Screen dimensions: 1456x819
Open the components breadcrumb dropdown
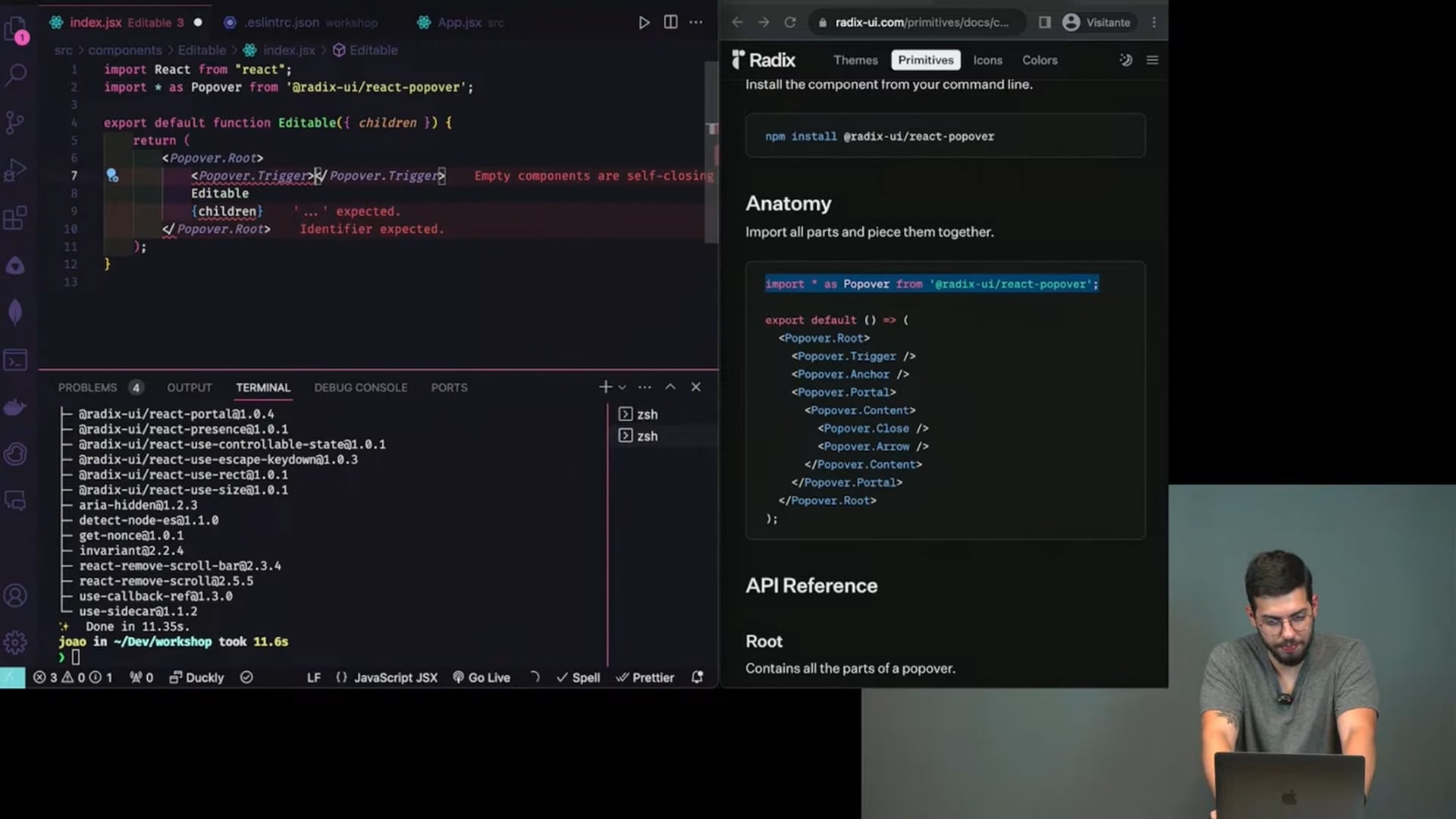coord(125,50)
